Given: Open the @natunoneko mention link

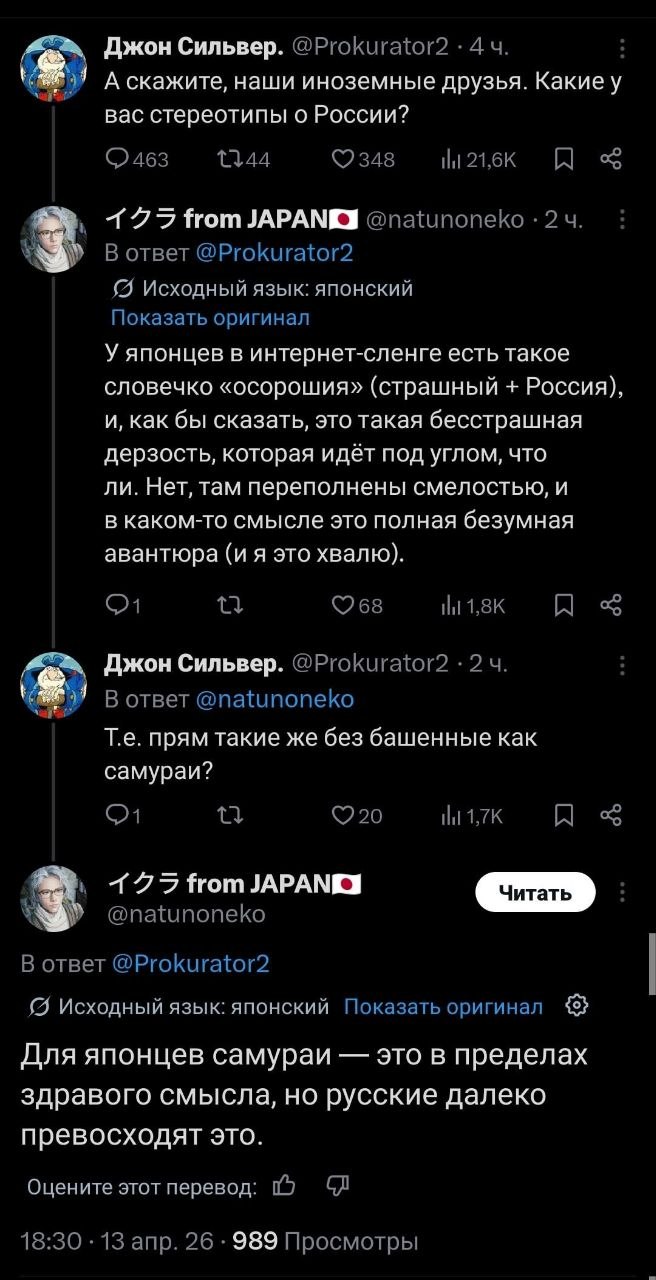Looking at the screenshot, I should (275, 698).
